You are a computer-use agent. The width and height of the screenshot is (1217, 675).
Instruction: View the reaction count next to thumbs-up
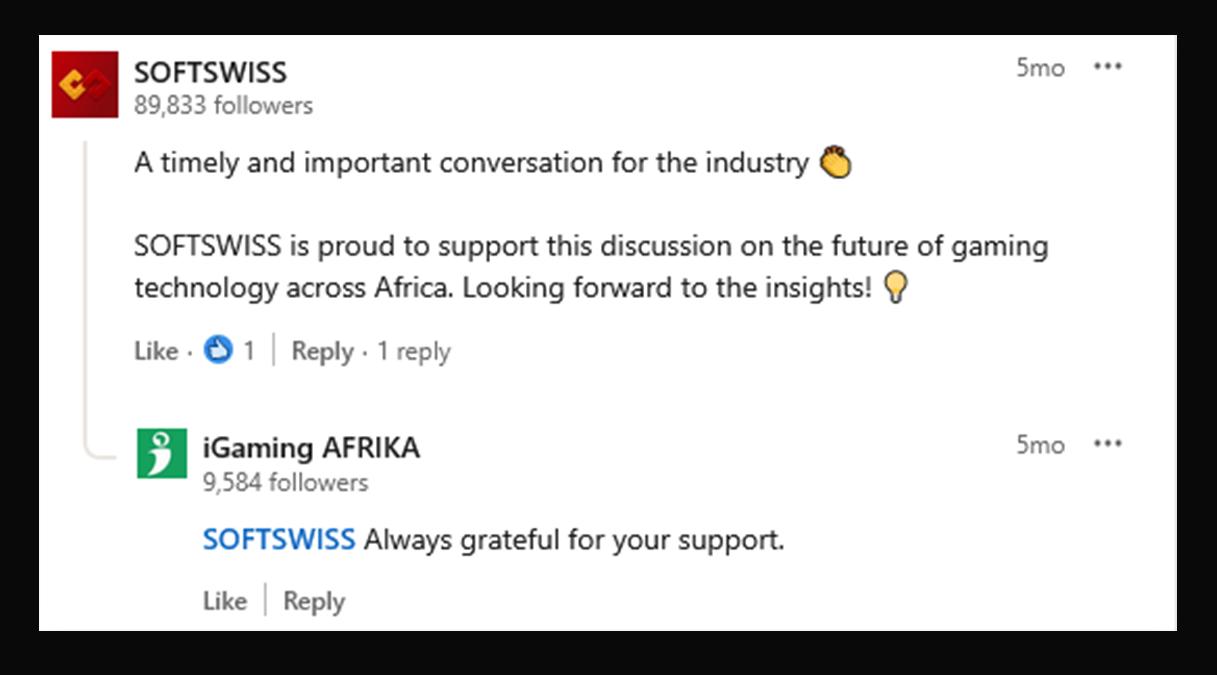point(249,351)
